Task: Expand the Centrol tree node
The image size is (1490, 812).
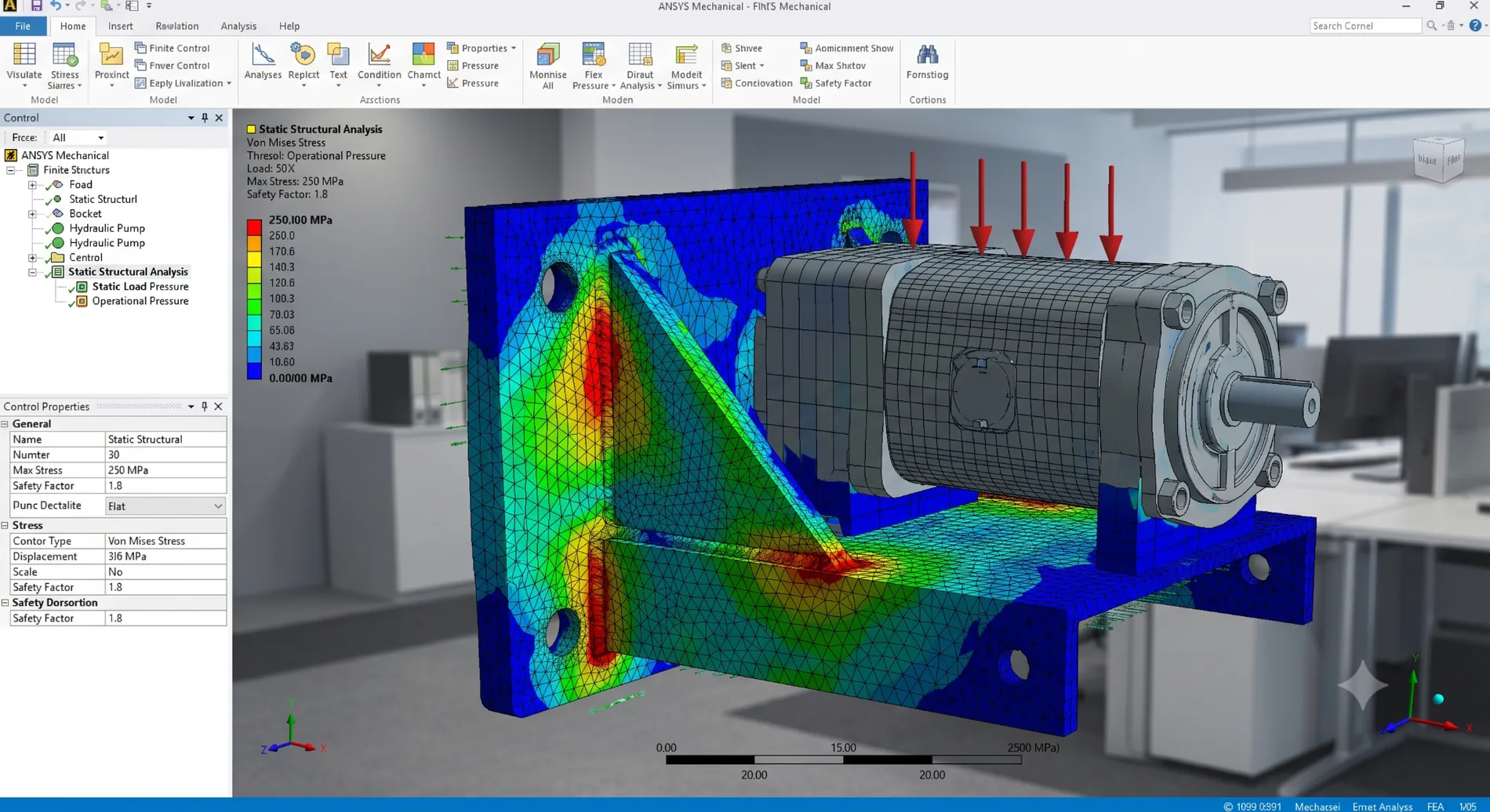Action: pyautogui.click(x=32, y=257)
